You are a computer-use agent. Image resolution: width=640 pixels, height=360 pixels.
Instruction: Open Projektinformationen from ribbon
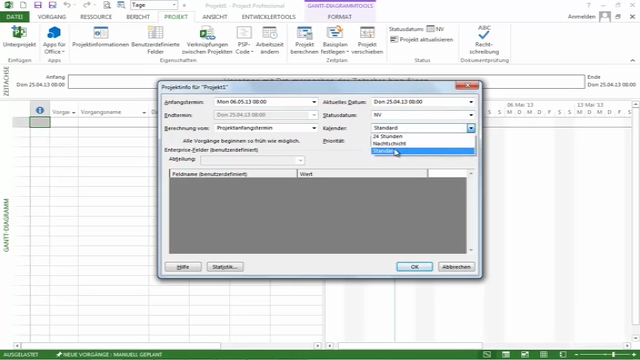coord(100,37)
